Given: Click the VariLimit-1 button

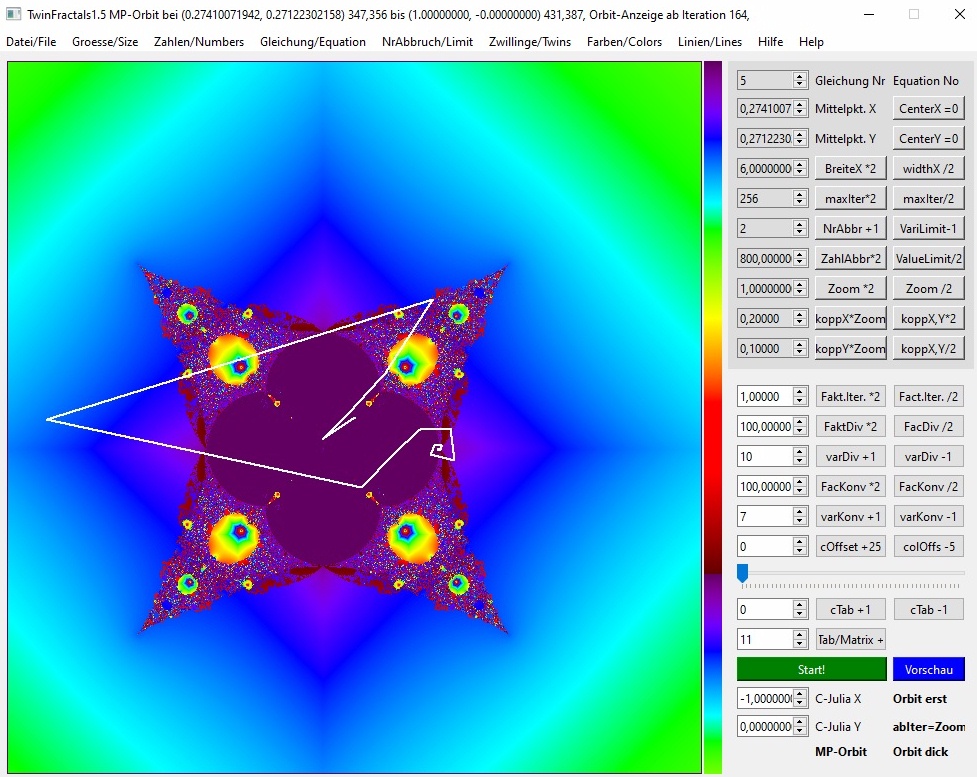Looking at the screenshot, I should pos(928,228).
